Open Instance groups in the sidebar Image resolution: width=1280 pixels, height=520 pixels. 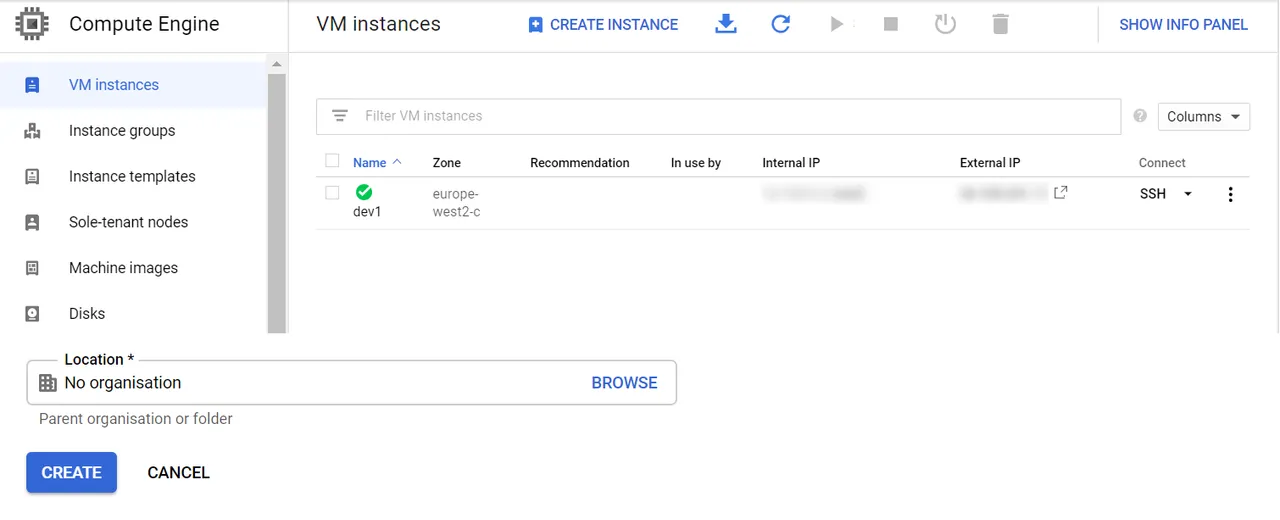pyautogui.click(x=134, y=131)
